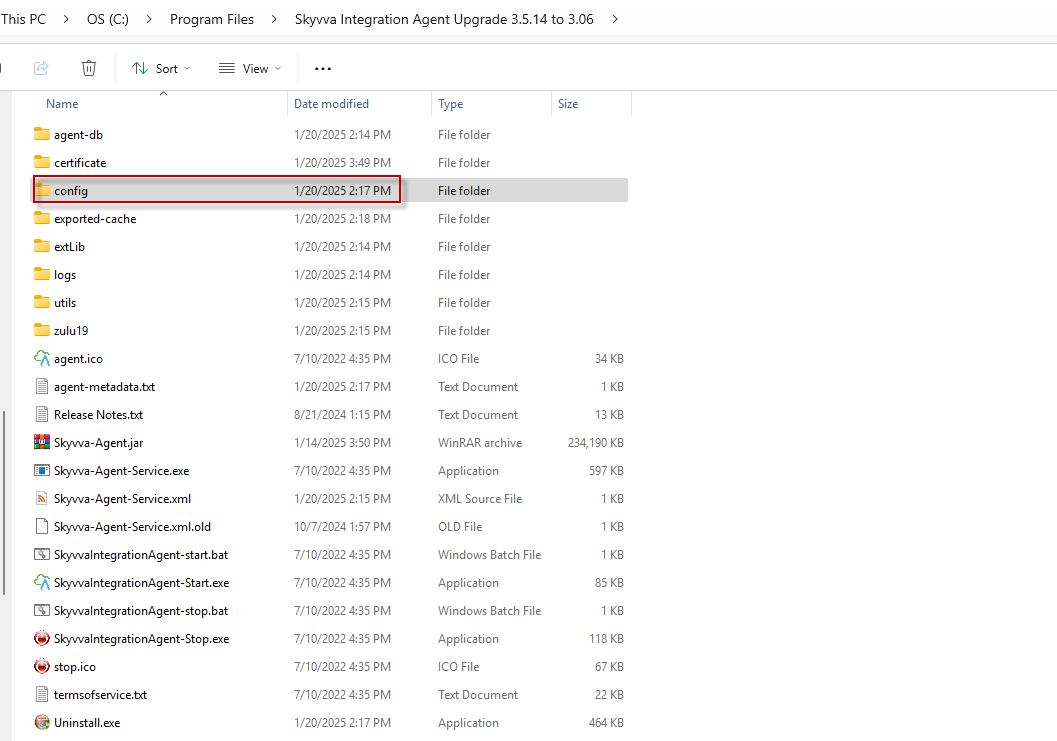Click the Program Files breadcrumb
Viewport: 1057px width, 741px height.
pyautogui.click(x=212, y=19)
